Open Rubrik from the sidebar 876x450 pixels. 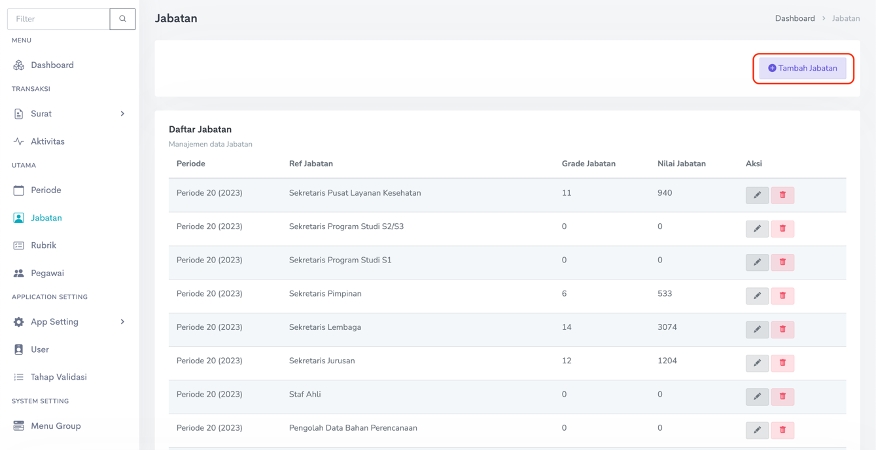[43, 245]
